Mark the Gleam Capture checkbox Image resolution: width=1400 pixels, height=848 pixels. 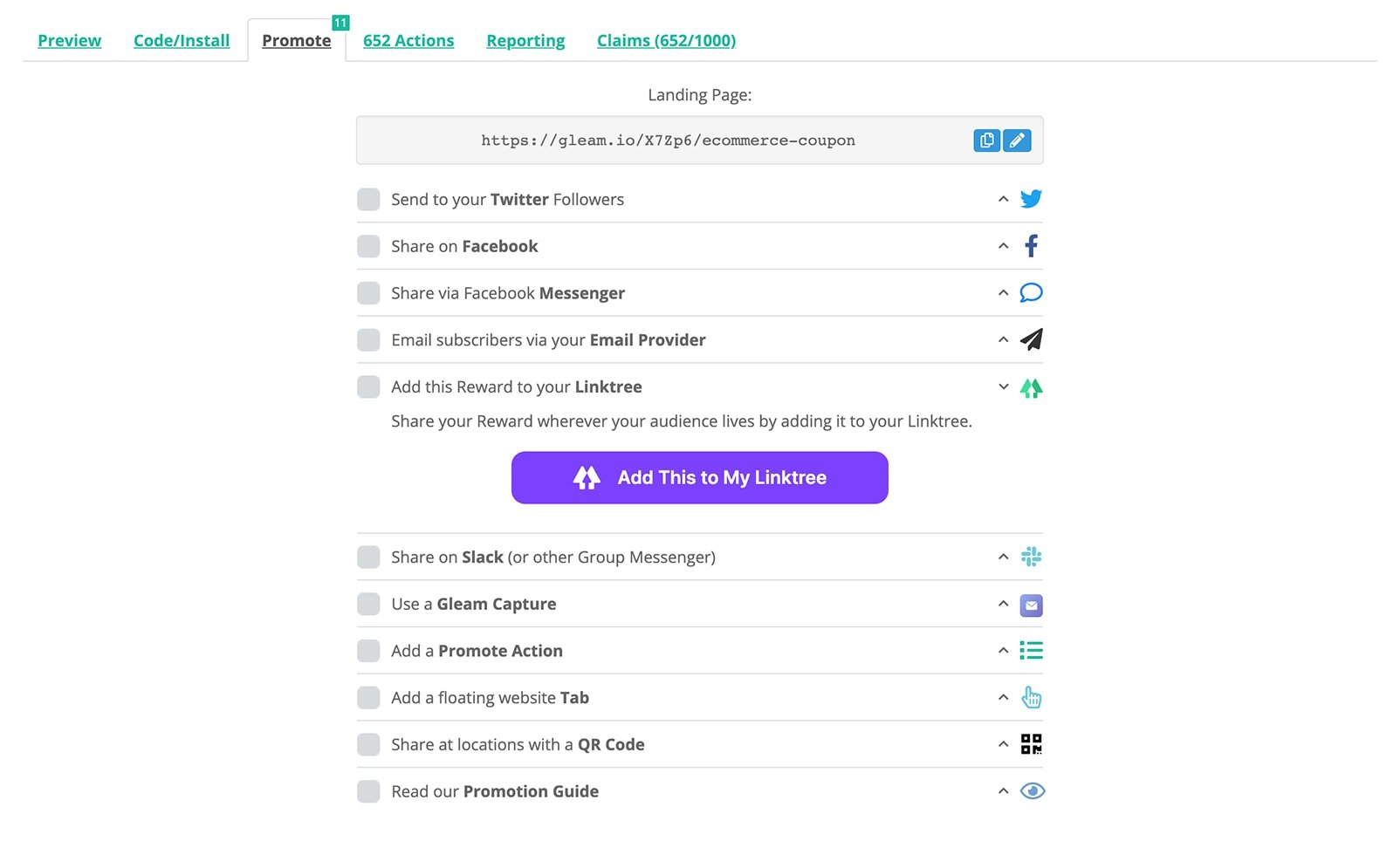click(x=368, y=604)
